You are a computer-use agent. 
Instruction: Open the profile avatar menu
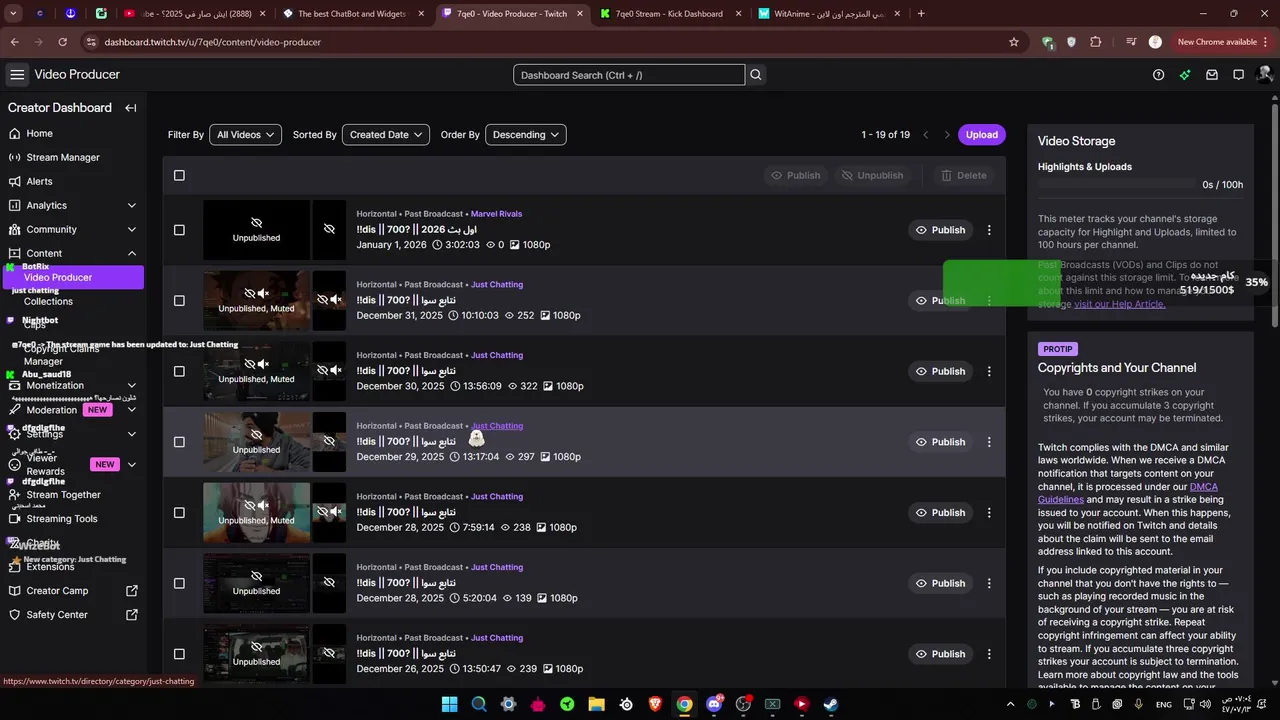click(1264, 75)
